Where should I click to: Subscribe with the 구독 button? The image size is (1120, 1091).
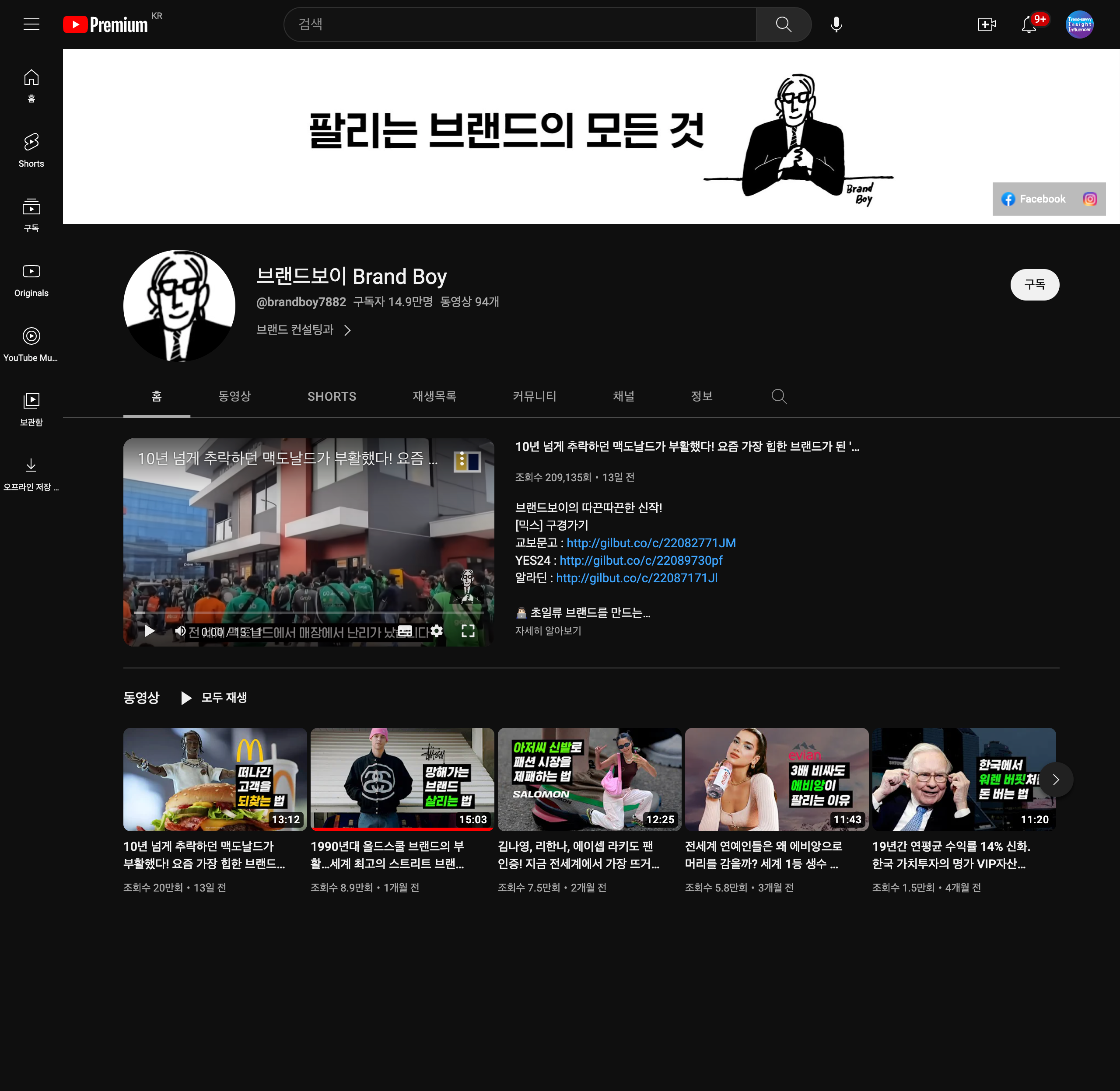tap(1035, 285)
